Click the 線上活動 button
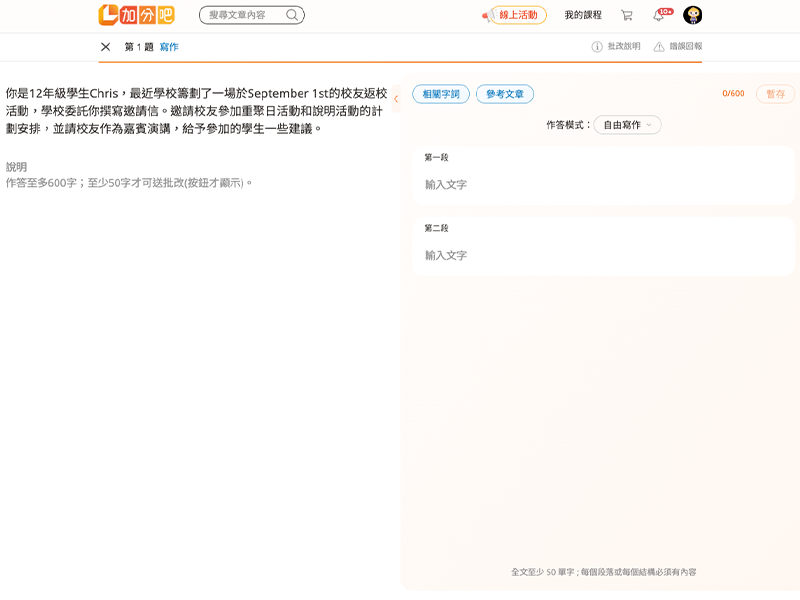The width and height of the screenshot is (800, 600). 518,15
